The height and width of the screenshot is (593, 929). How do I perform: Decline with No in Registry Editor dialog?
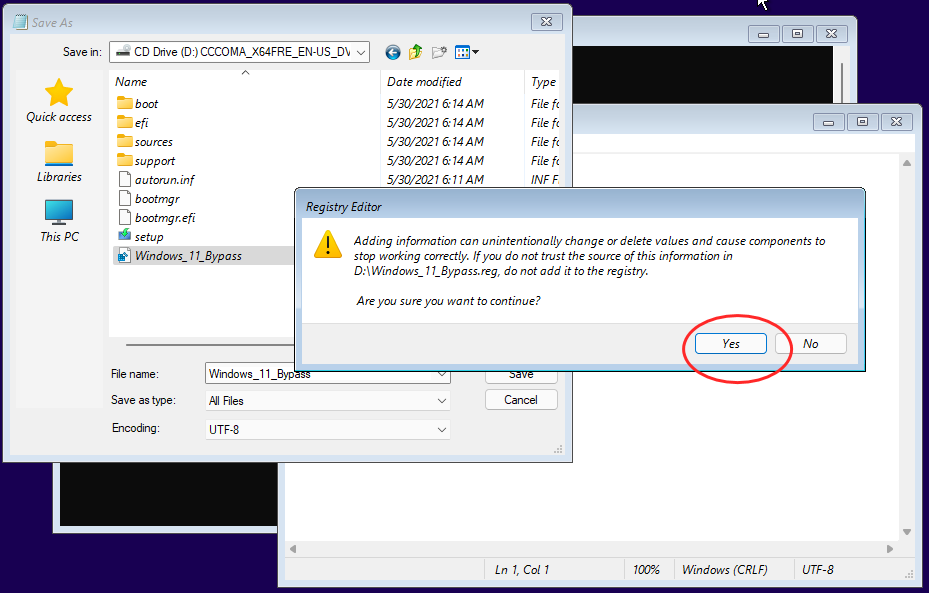[811, 344]
